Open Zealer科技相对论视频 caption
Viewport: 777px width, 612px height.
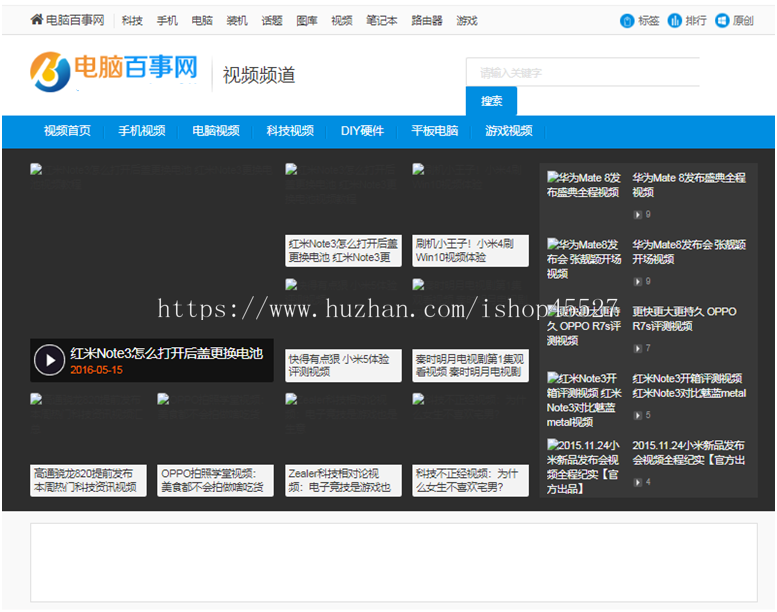pos(343,481)
